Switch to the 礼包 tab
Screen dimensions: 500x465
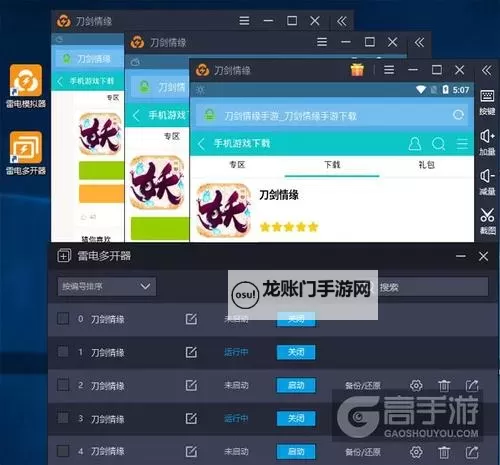point(426,165)
